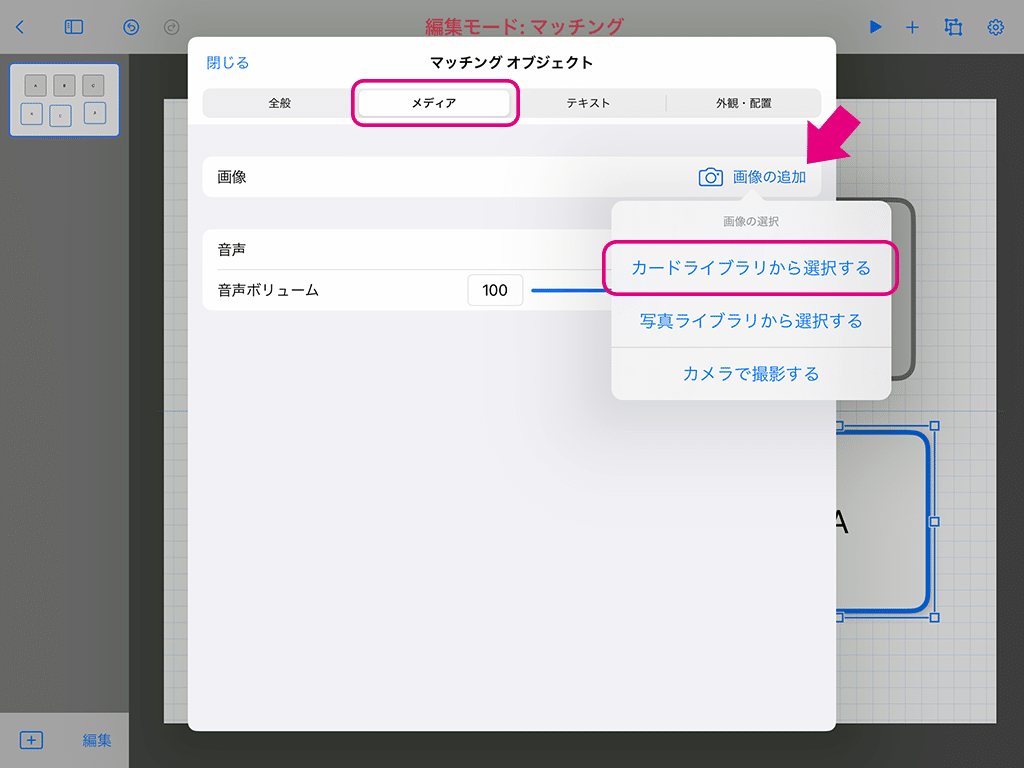This screenshot has height=768, width=1024.
Task: Tap the 画像の追加 link
Action: tap(769, 177)
